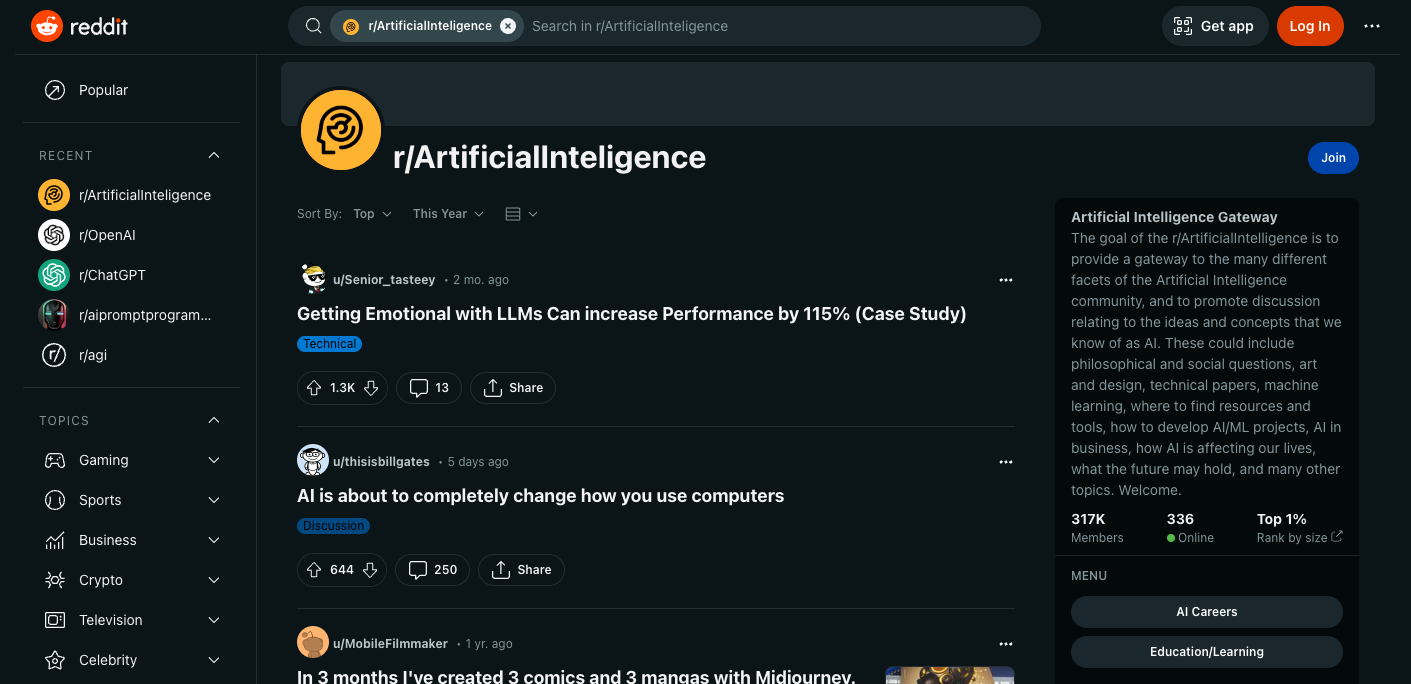Click the Gaming controller icon in Topics
The width and height of the screenshot is (1411, 684).
pyautogui.click(x=53, y=460)
